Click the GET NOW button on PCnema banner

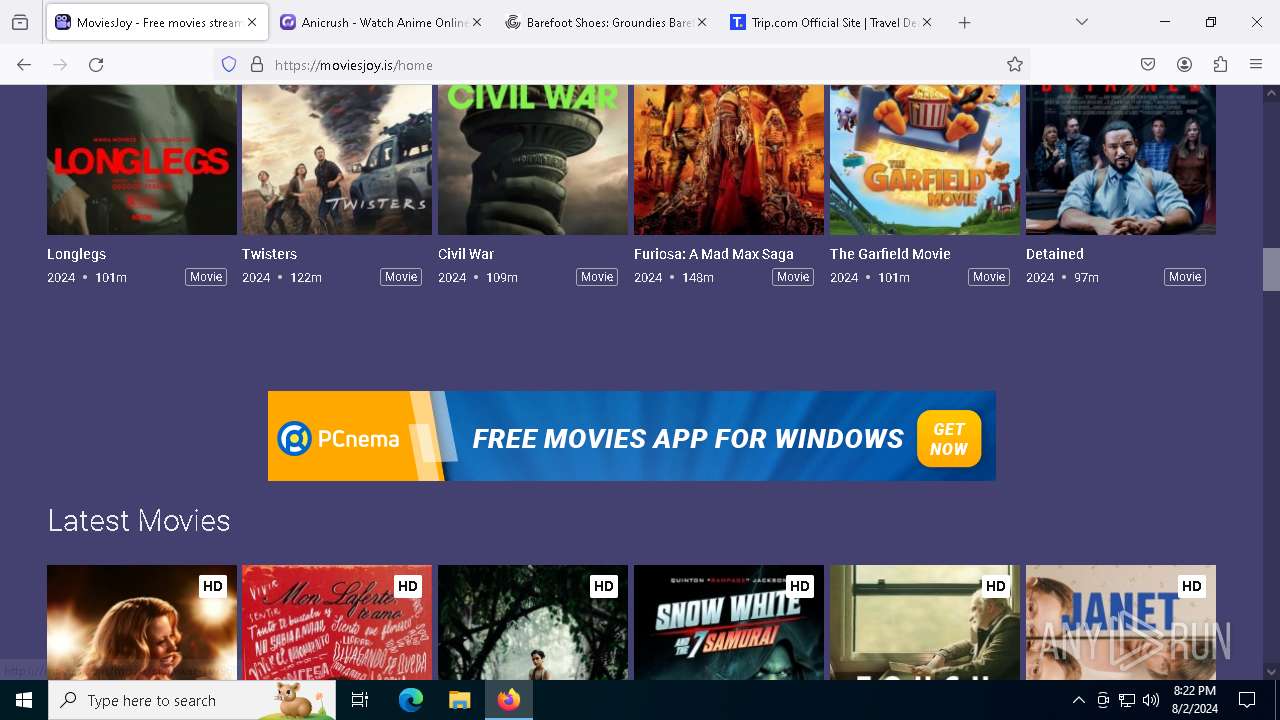pyautogui.click(x=949, y=438)
